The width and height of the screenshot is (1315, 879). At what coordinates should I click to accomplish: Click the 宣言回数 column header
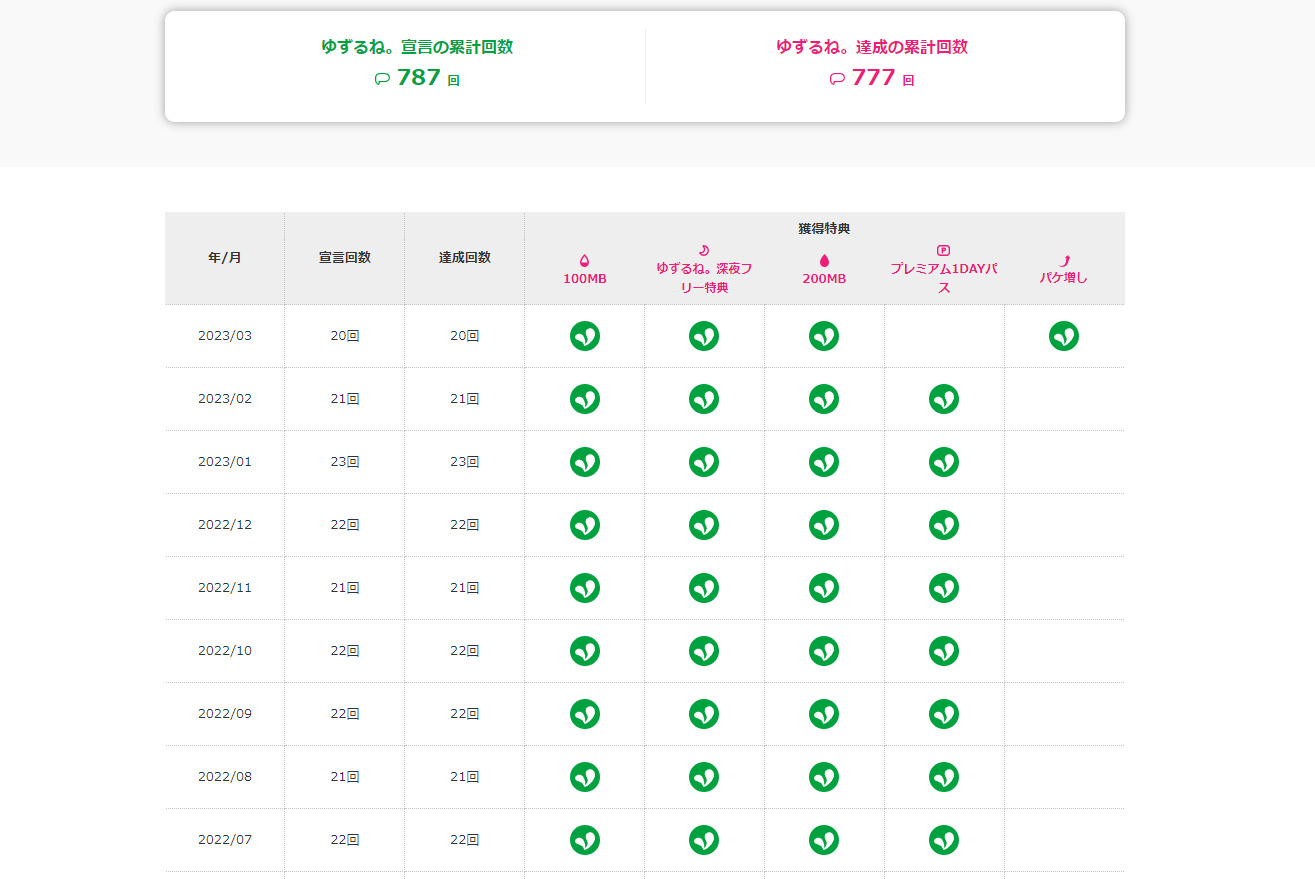[345, 258]
